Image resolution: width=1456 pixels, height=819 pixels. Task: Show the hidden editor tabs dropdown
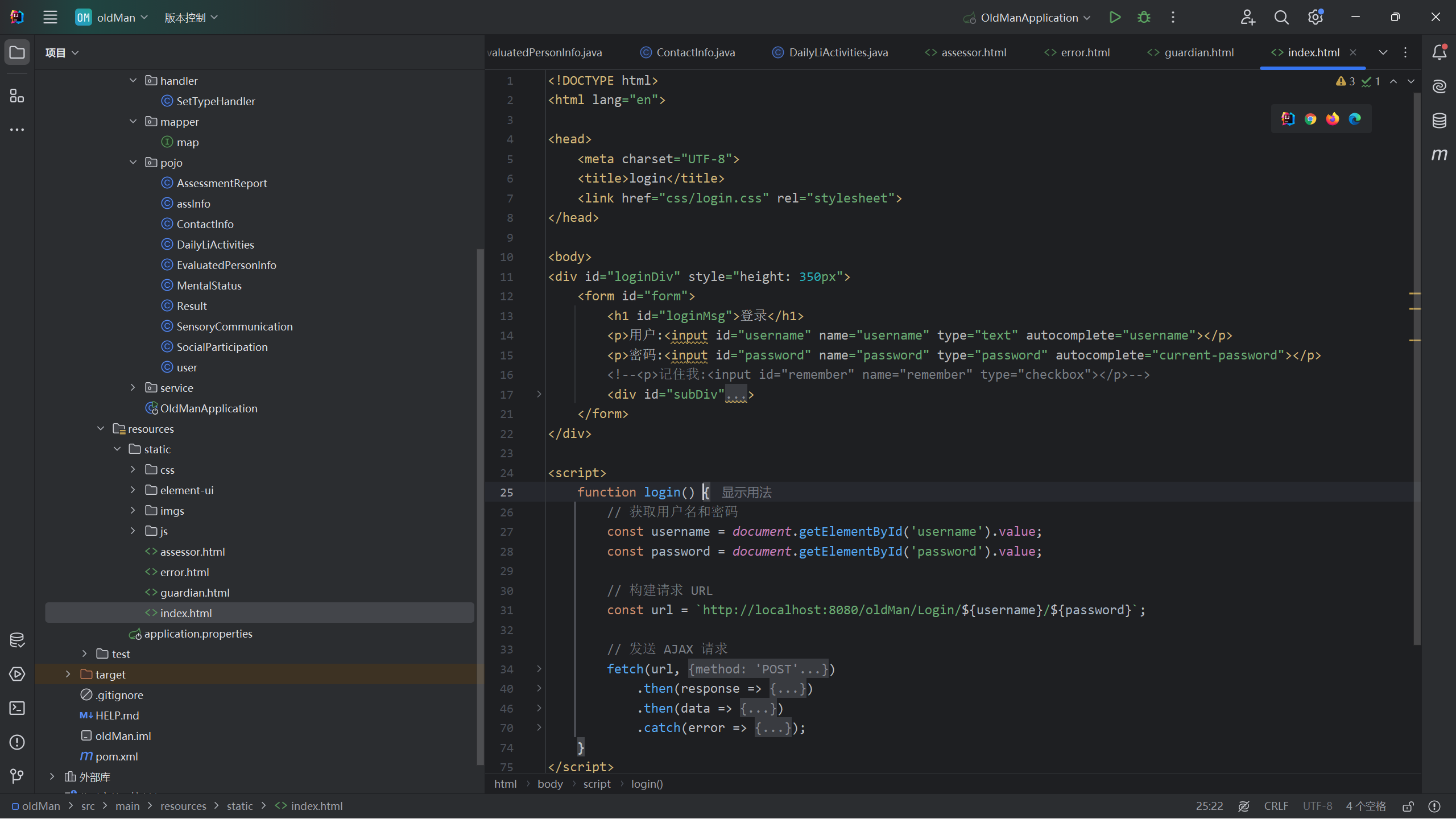click(1383, 52)
